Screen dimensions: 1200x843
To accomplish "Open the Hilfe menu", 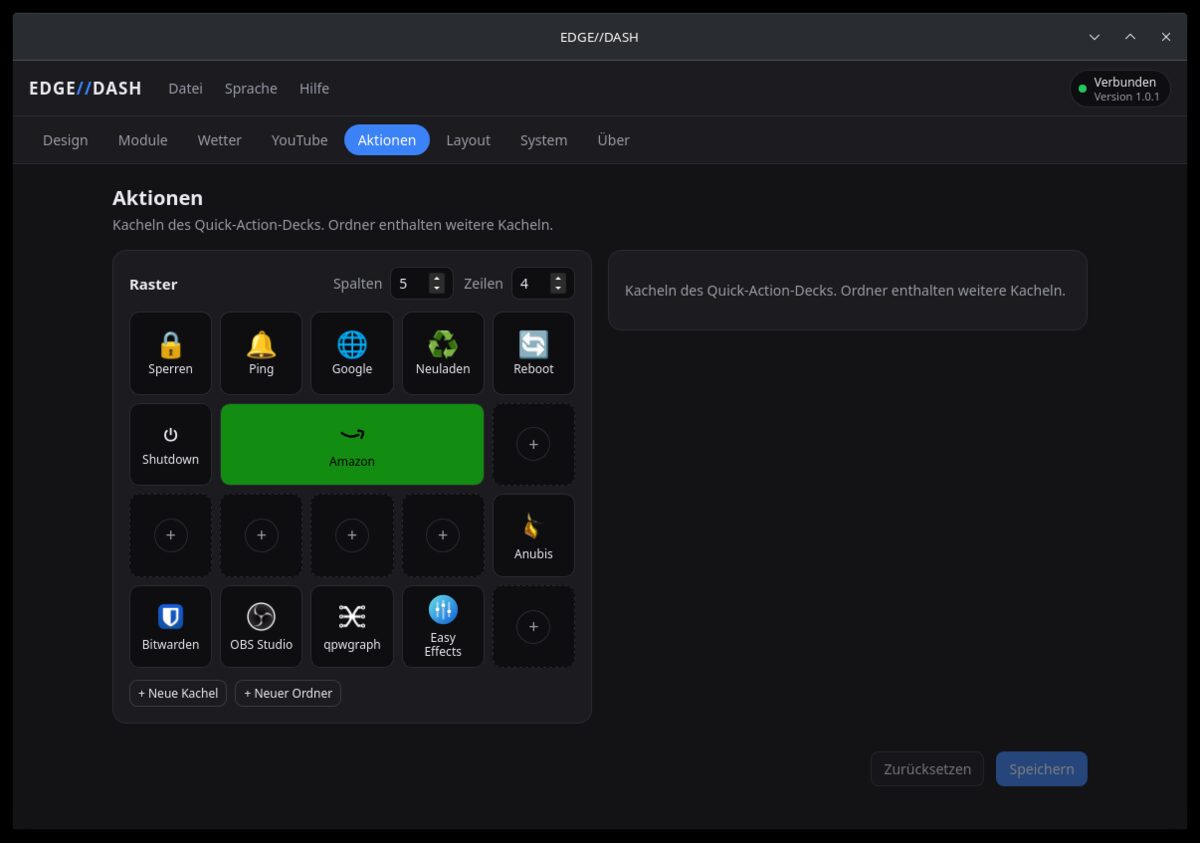I will pyautogui.click(x=314, y=88).
